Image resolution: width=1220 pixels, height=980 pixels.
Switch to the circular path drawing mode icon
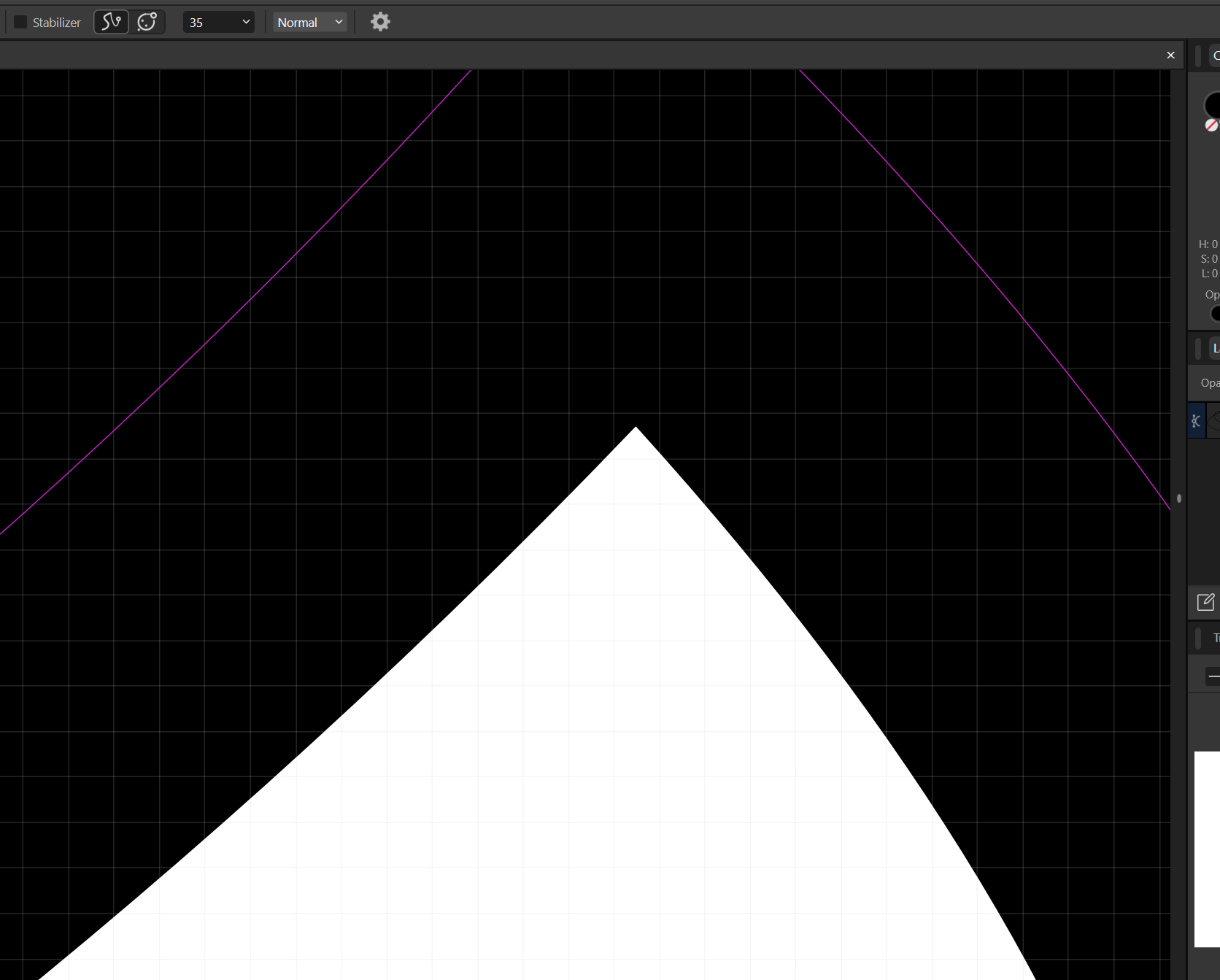(147, 22)
